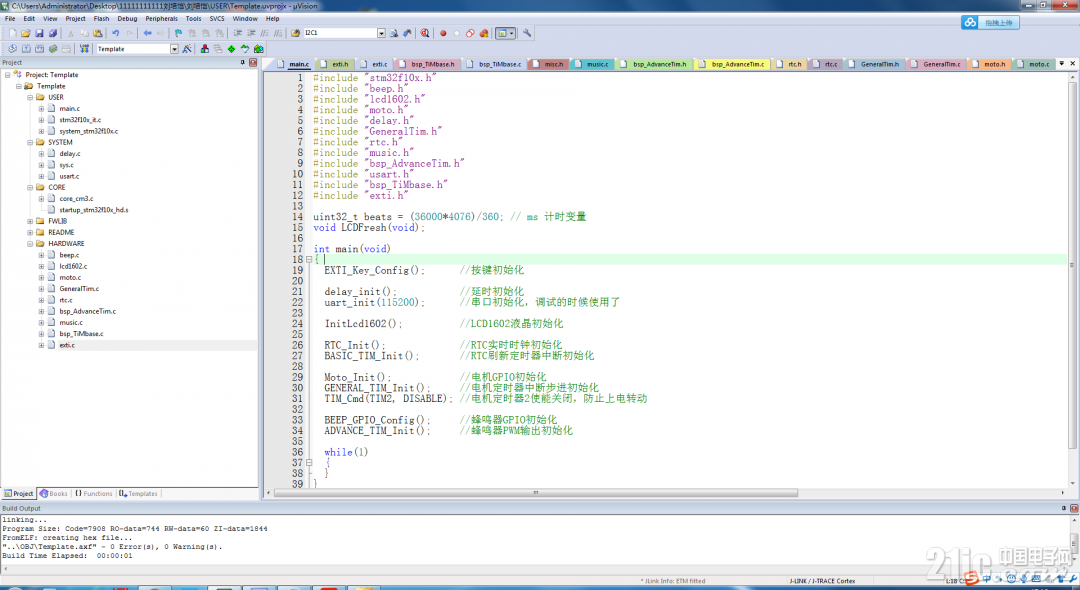Collapse the main function fold at line 18
The height and width of the screenshot is (590, 1080).
pyautogui.click(x=309, y=260)
